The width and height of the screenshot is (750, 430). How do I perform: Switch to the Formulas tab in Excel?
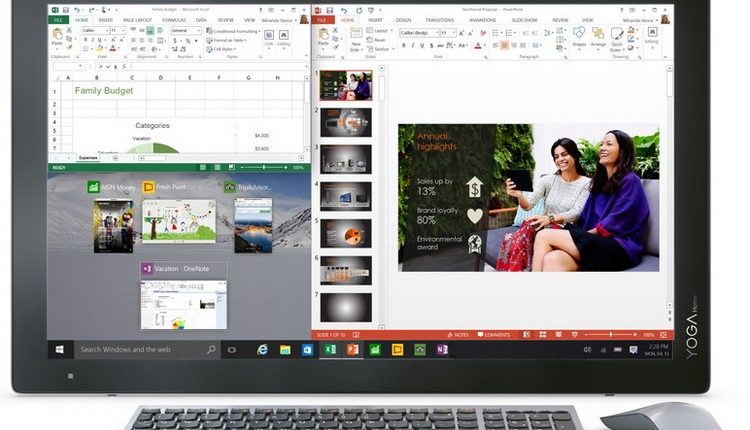click(x=174, y=19)
